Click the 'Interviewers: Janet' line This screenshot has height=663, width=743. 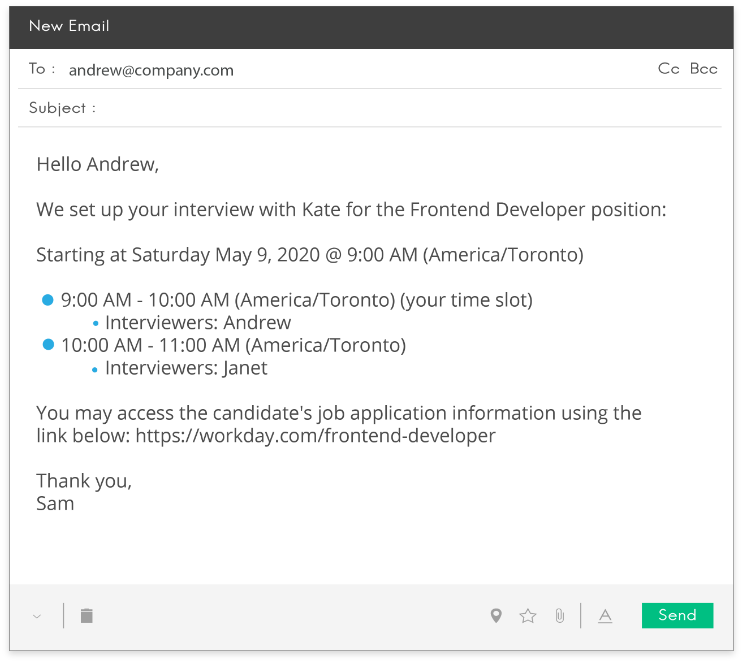pyautogui.click(x=186, y=368)
